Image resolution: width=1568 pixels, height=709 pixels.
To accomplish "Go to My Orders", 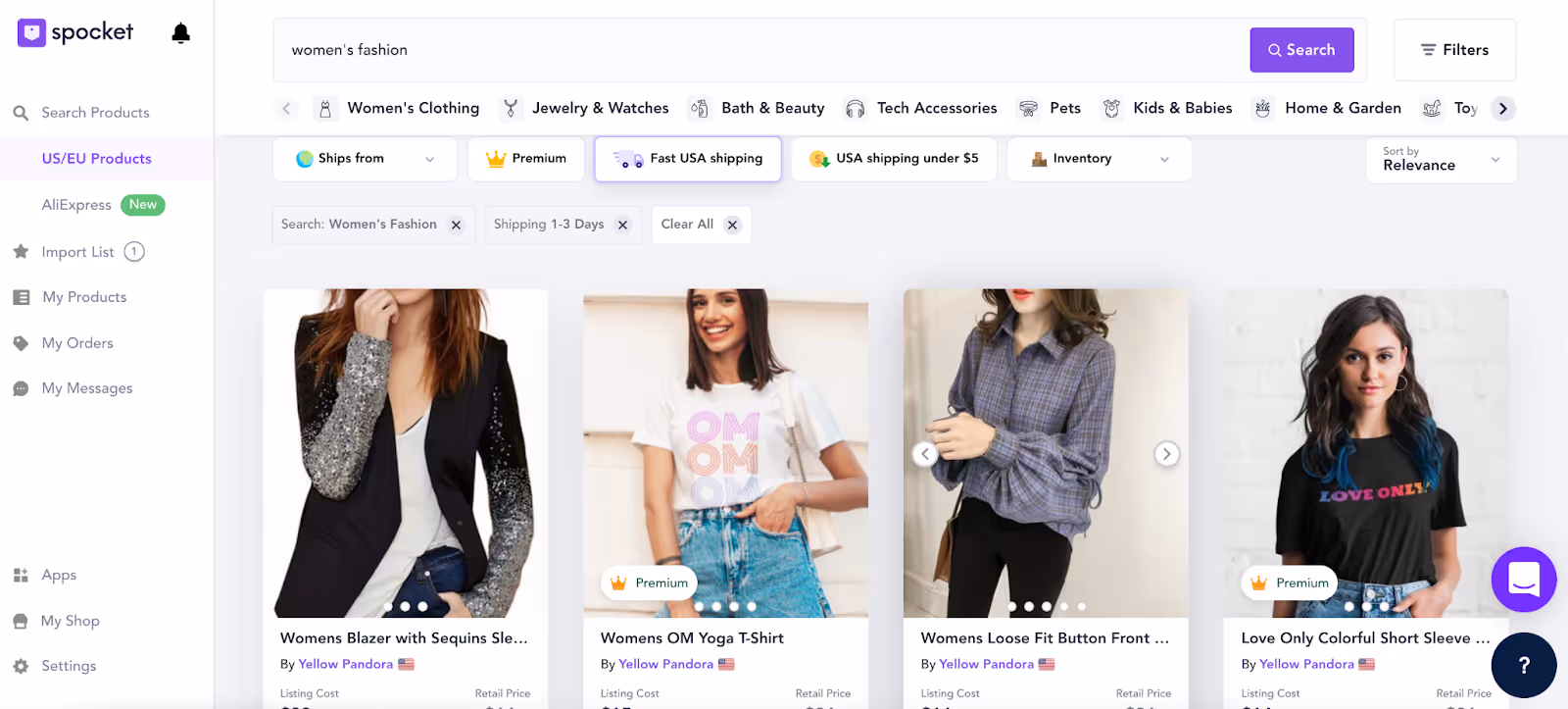I will click(77, 343).
